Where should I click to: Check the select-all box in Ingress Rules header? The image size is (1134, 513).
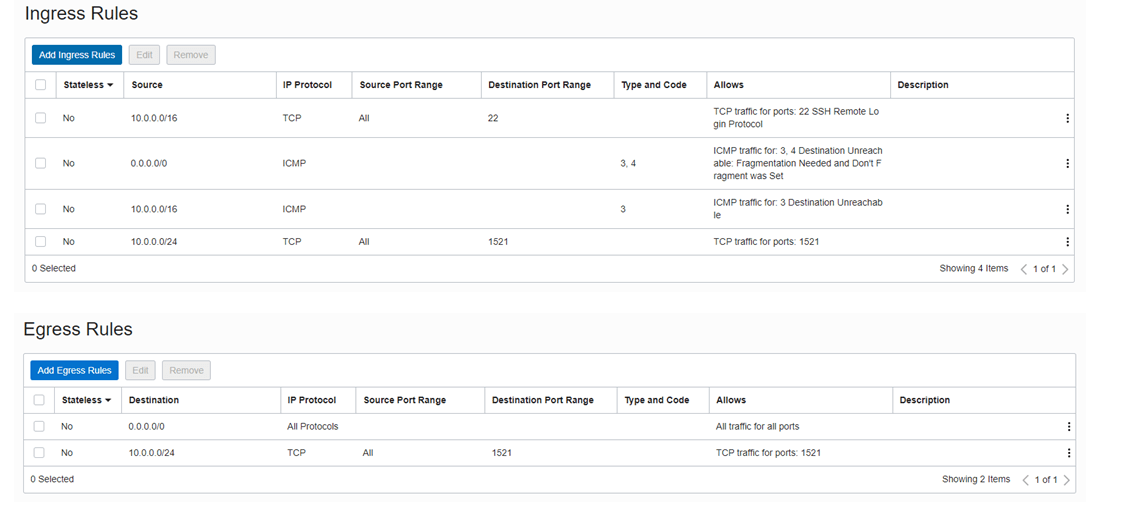41,85
